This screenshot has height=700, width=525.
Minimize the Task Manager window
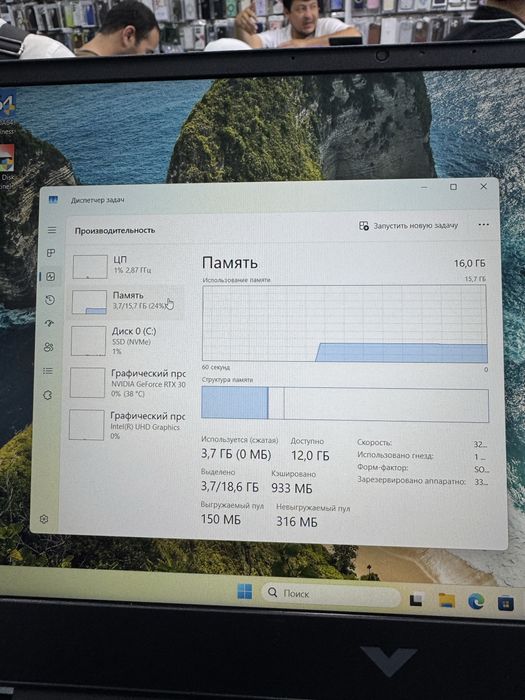point(423,188)
